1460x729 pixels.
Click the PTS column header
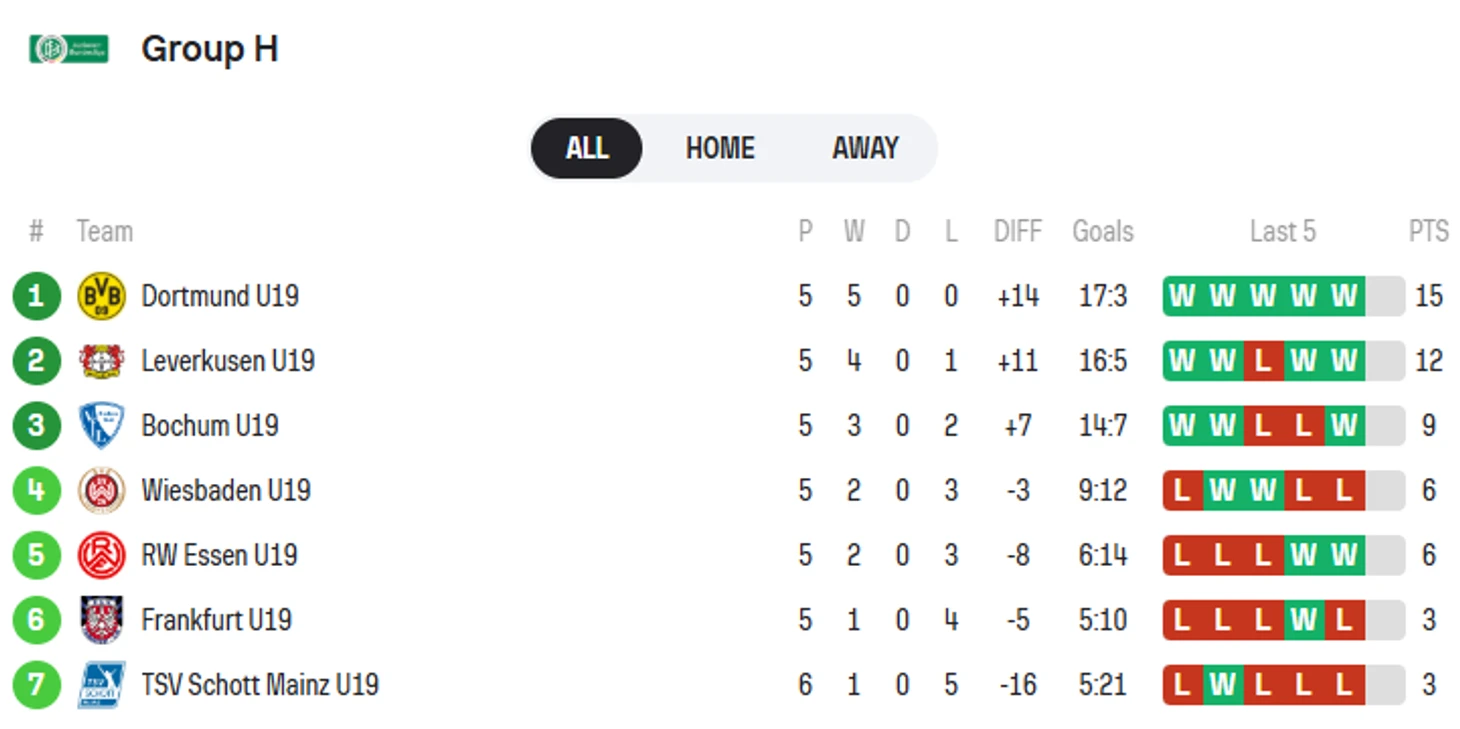[1428, 232]
